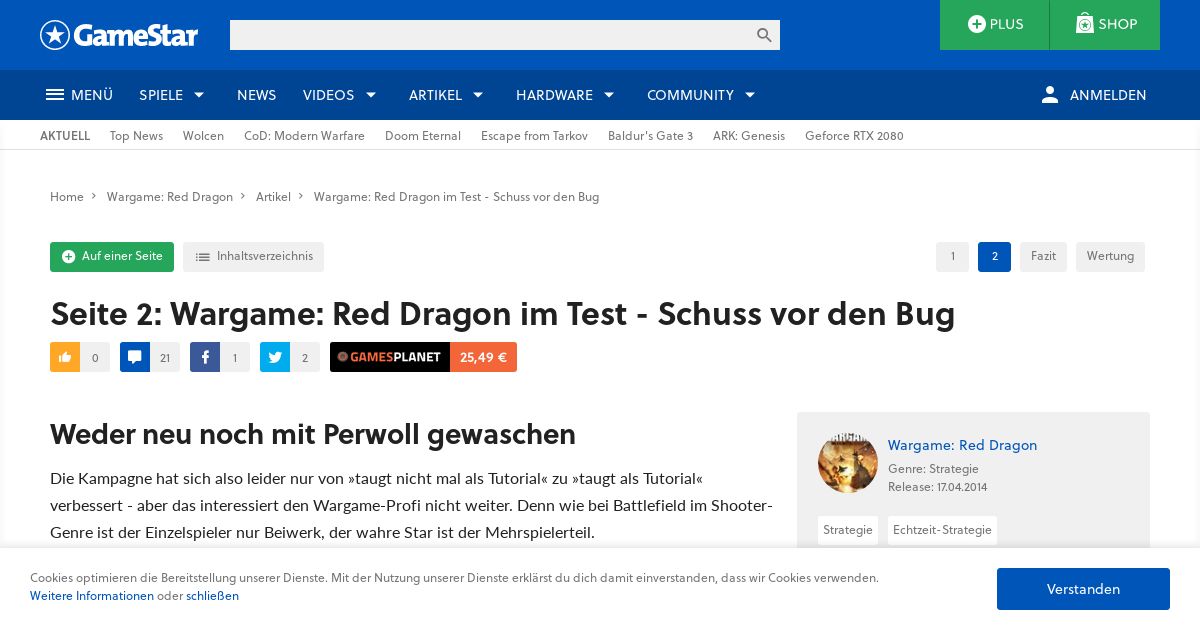The height and width of the screenshot is (630, 1200).
Task: Click the ANMELDEN user icon
Action: coord(1049,95)
